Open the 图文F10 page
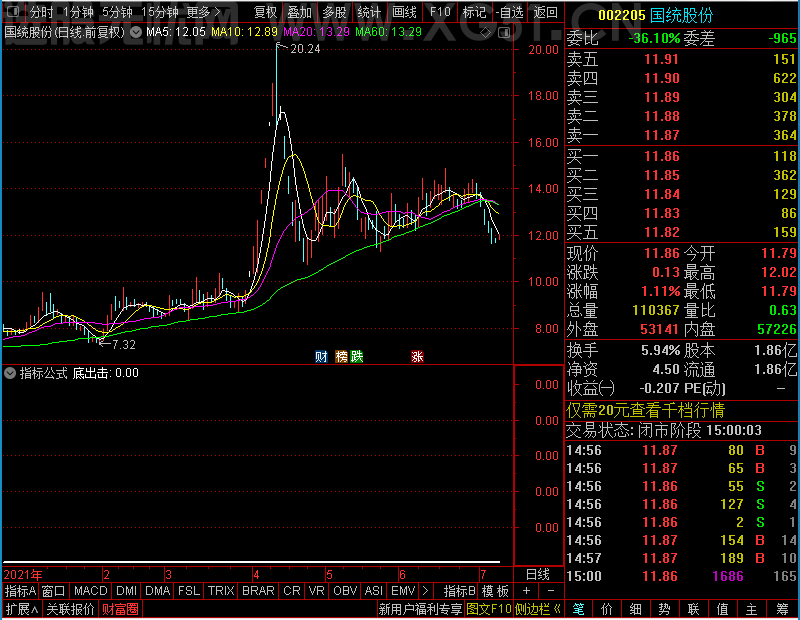Viewport: 800px width, 620px height. click(489, 609)
